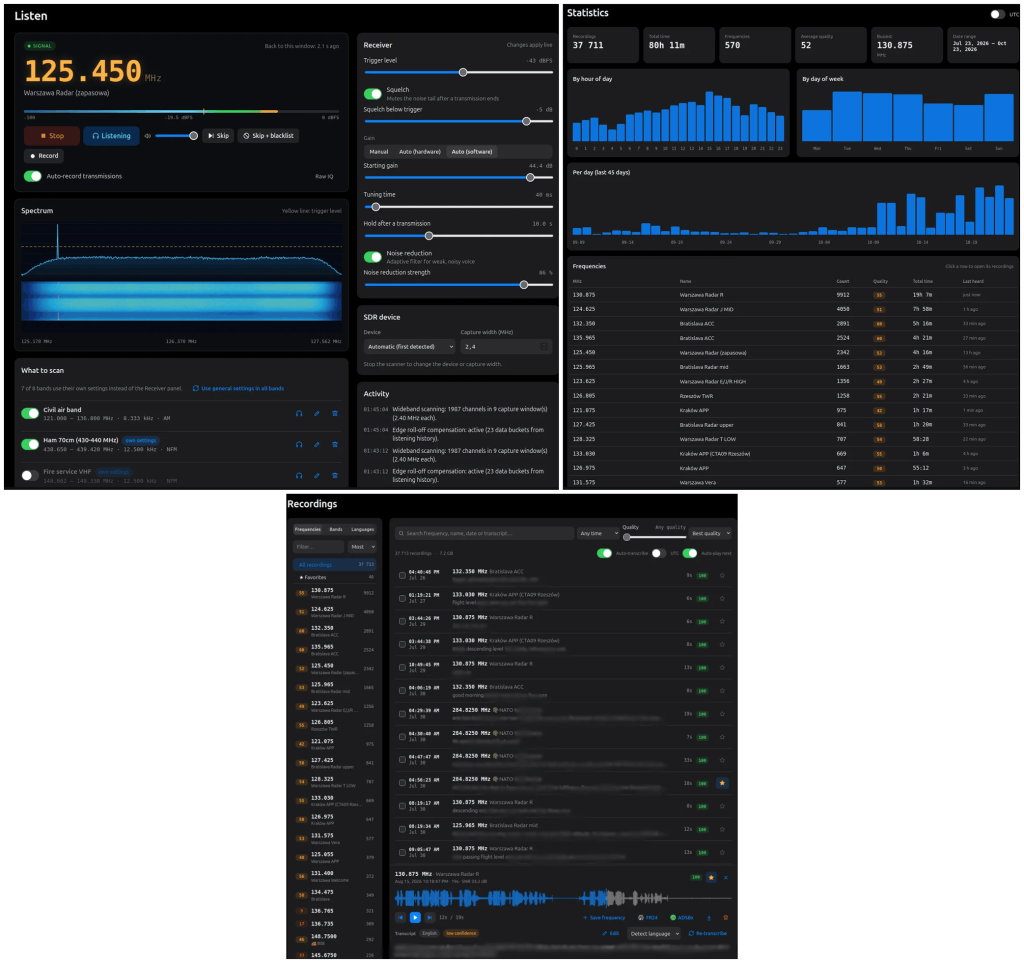Image resolution: width=1024 pixels, height=963 pixels.
Task: Open FR24 for this recording
Action: point(648,917)
